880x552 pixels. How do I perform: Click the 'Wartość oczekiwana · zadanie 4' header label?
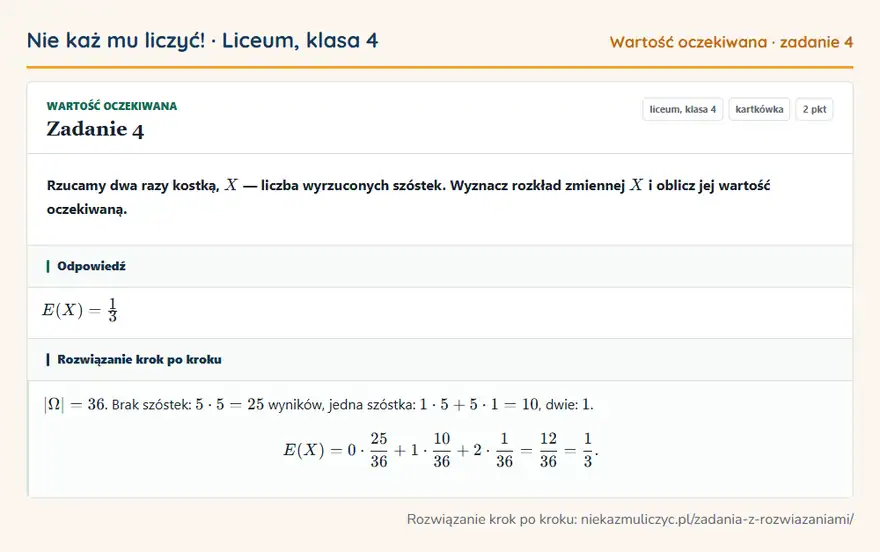pos(731,42)
